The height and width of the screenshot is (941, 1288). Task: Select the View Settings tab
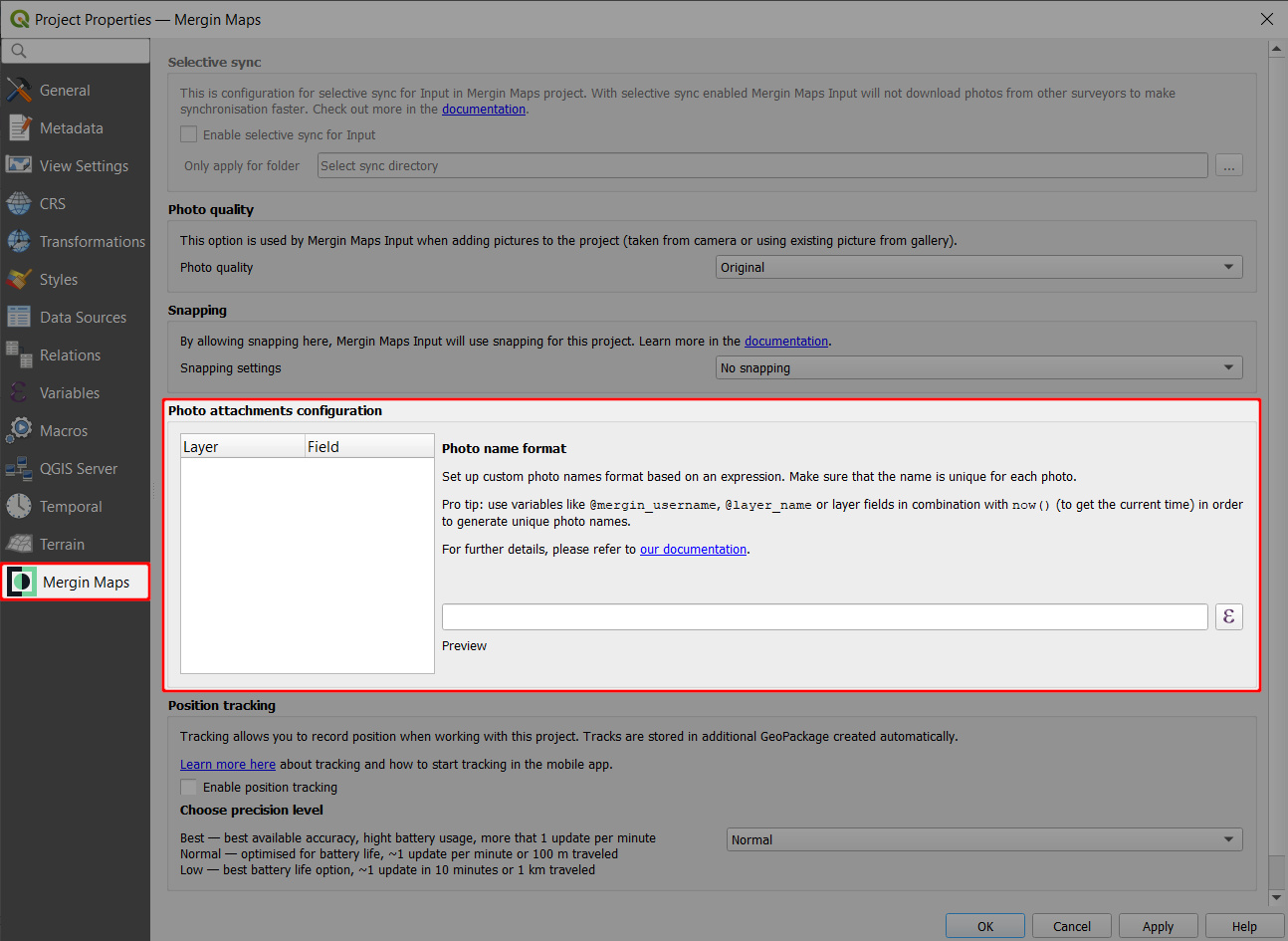(x=76, y=165)
